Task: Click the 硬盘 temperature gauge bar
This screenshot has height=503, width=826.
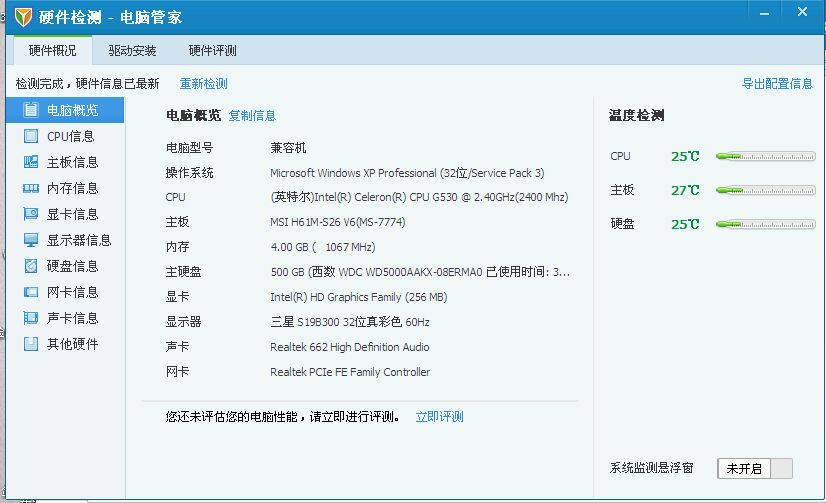Action: pos(765,224)
